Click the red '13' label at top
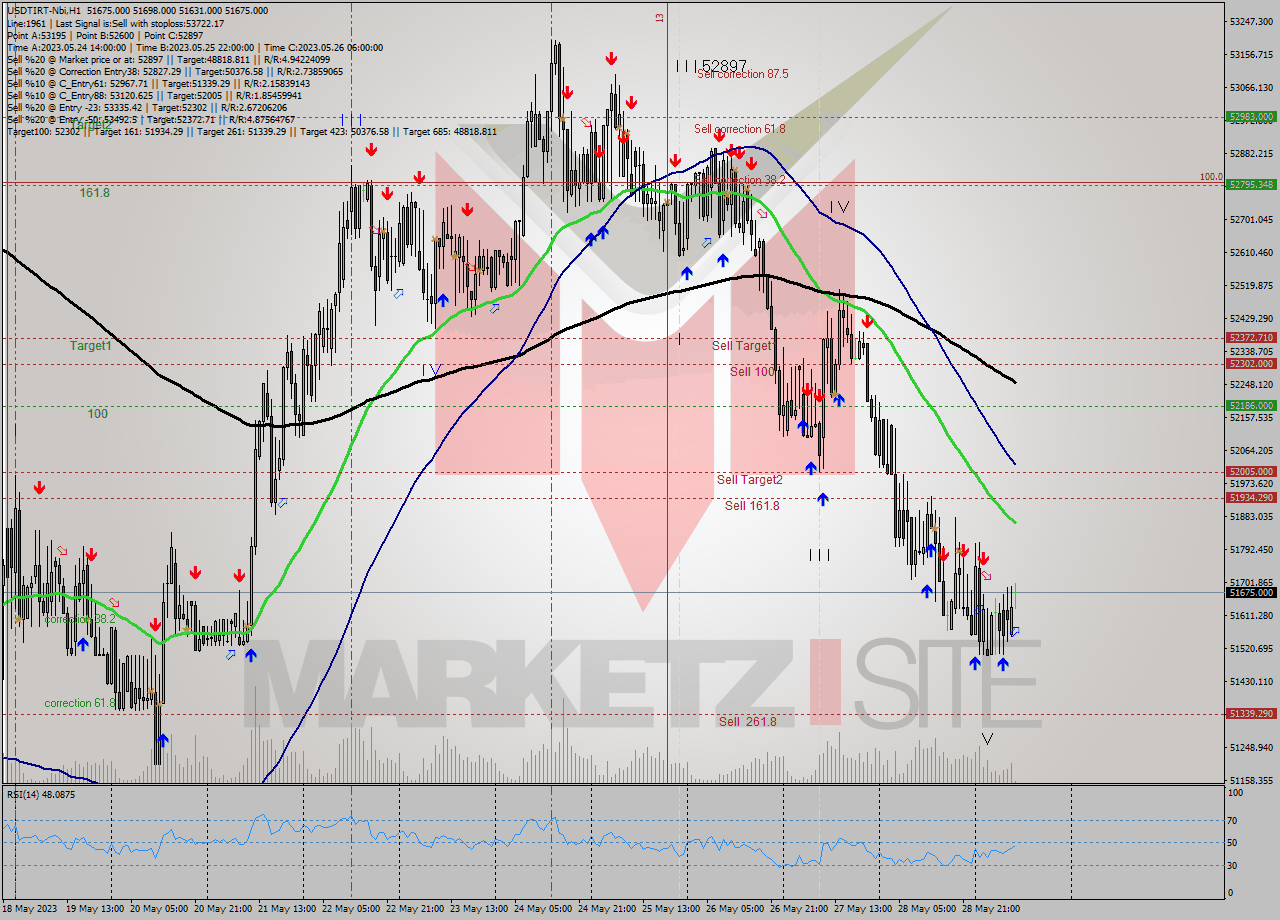Viewport: 1280px width, 920px height. coord(659,18)
